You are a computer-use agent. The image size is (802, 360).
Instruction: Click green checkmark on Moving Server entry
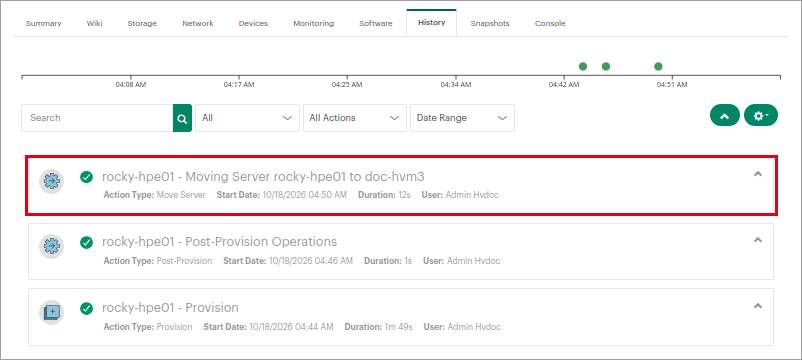pyautogui.click(x=86, y=177)
